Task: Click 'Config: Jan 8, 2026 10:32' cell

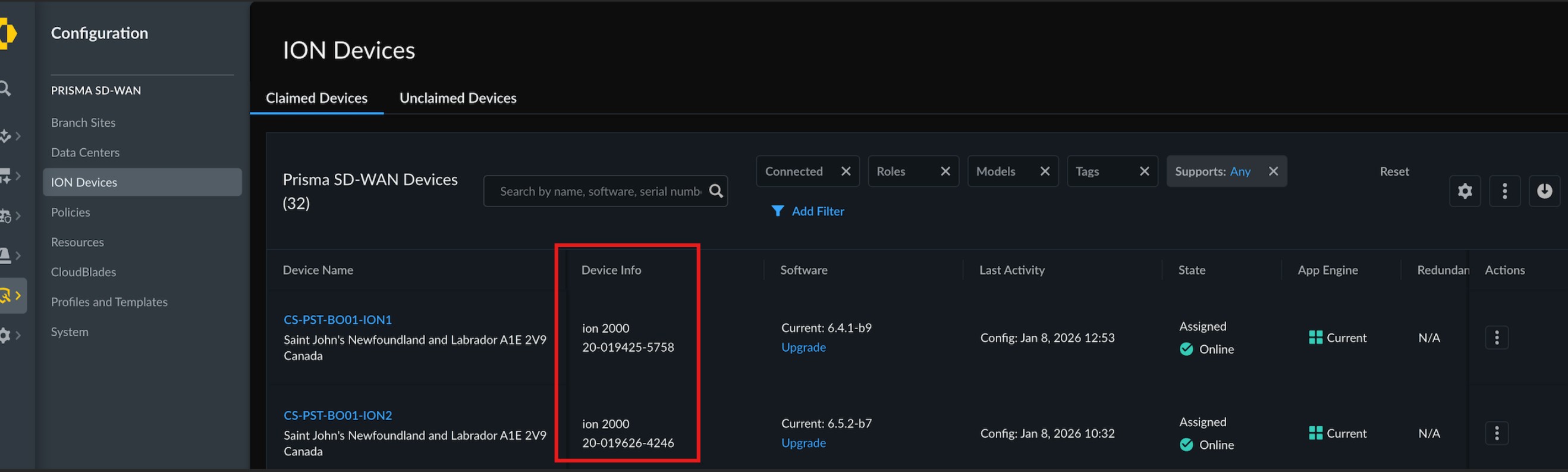Action: point(1047,433)
